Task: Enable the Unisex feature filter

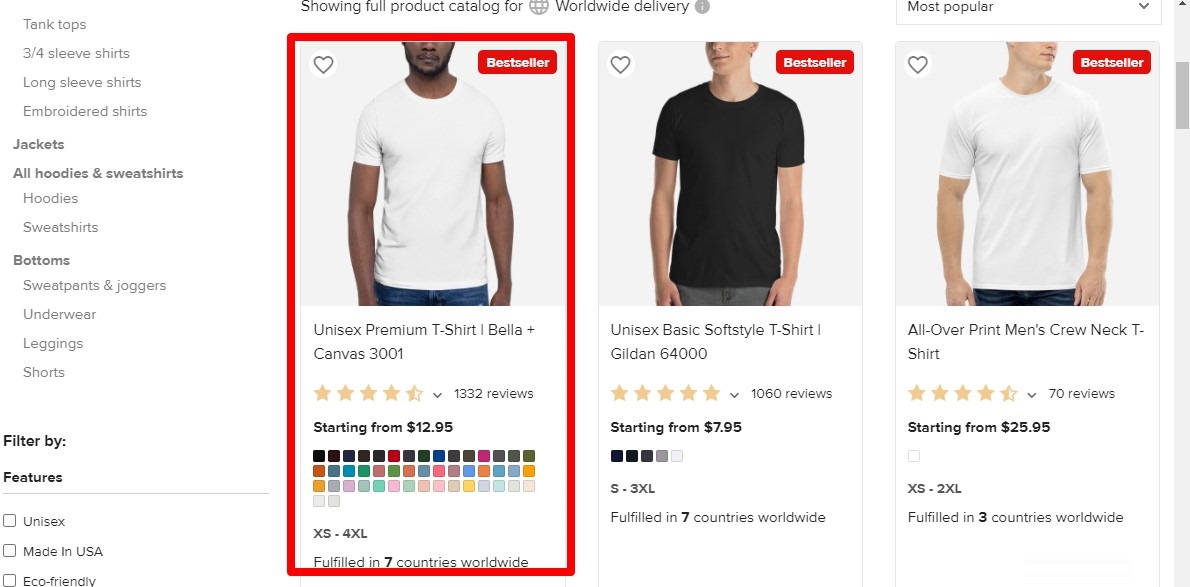Action: click(x=10, y=521)
